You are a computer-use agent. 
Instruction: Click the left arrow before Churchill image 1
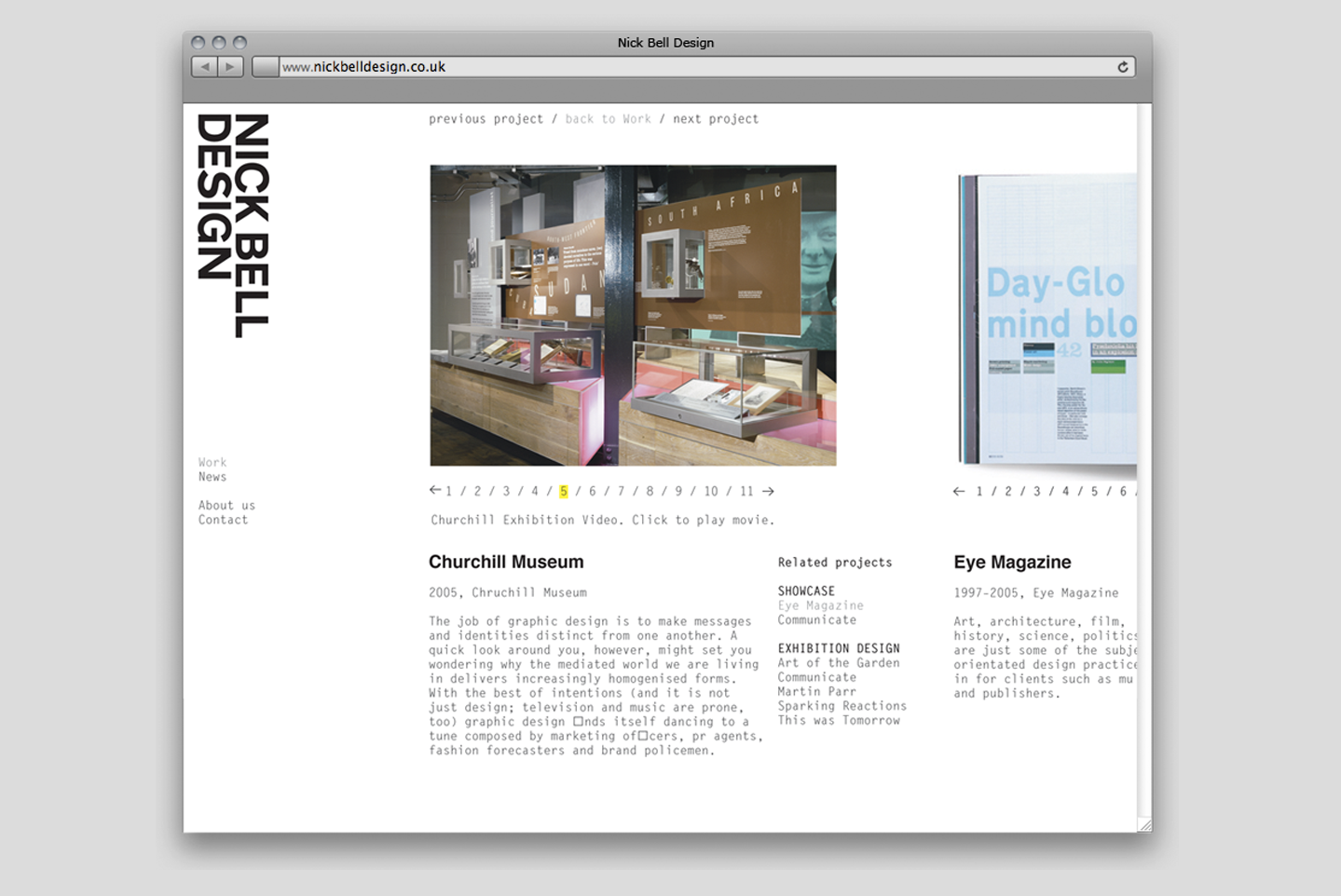[435, 490]
